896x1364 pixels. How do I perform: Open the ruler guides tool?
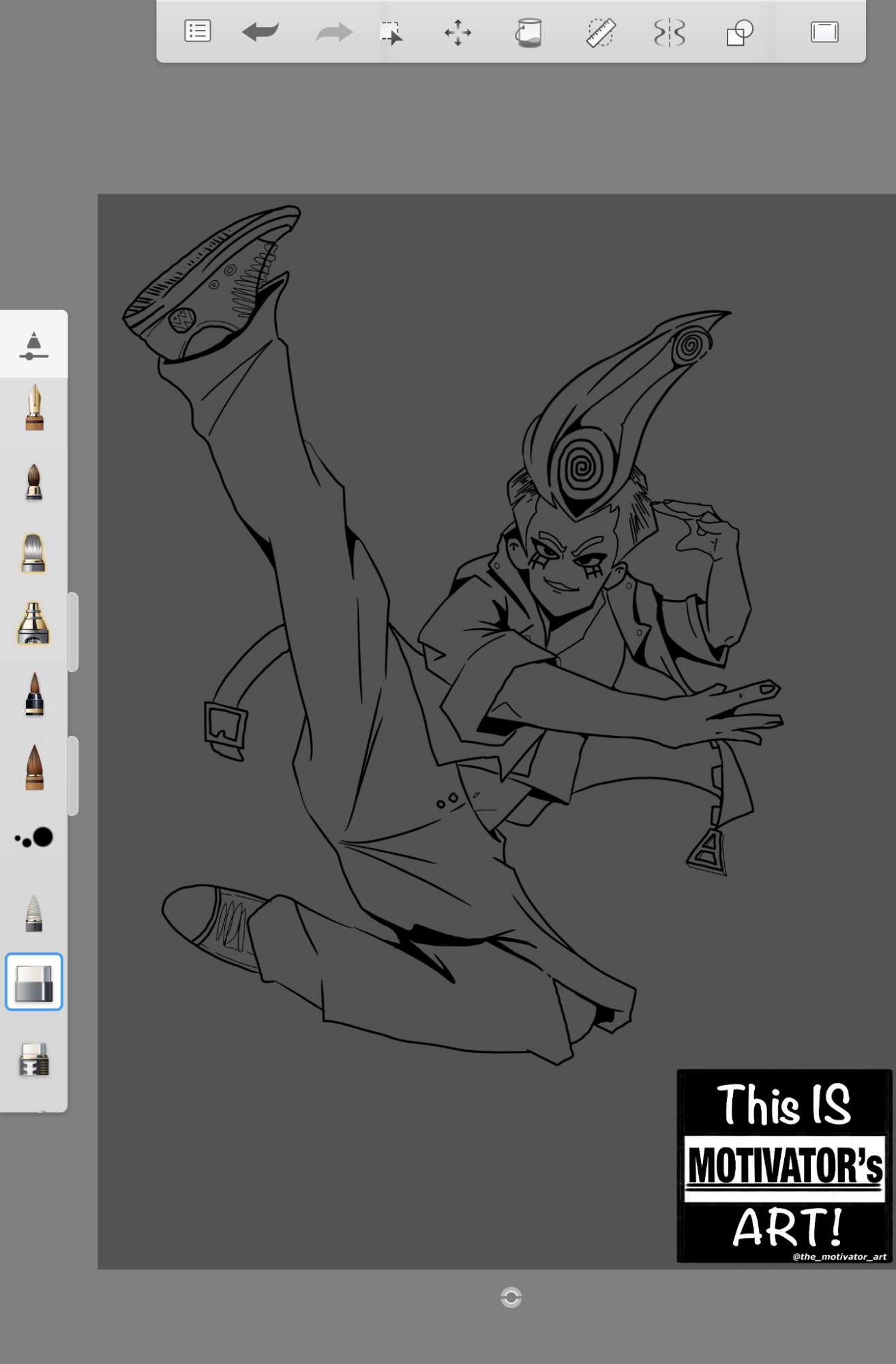(601, 32)
